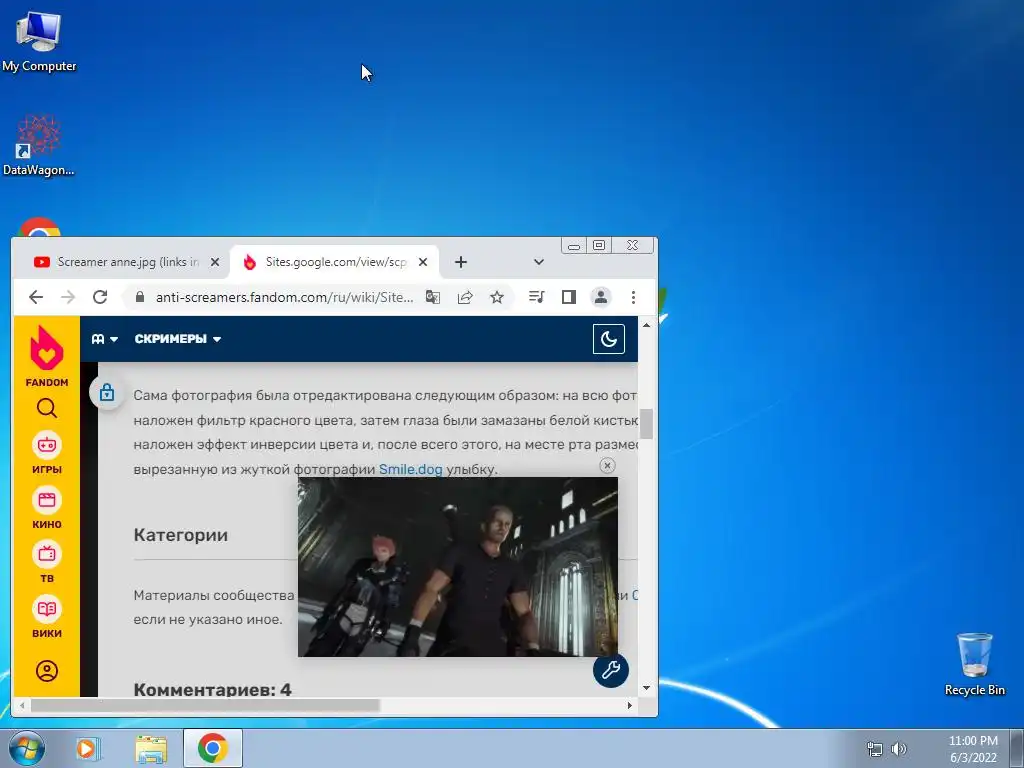The image size is (1024, 768).
Task: Click the scroll down arrow of the page
Action: pyautogui.click(x=647, y=688)
